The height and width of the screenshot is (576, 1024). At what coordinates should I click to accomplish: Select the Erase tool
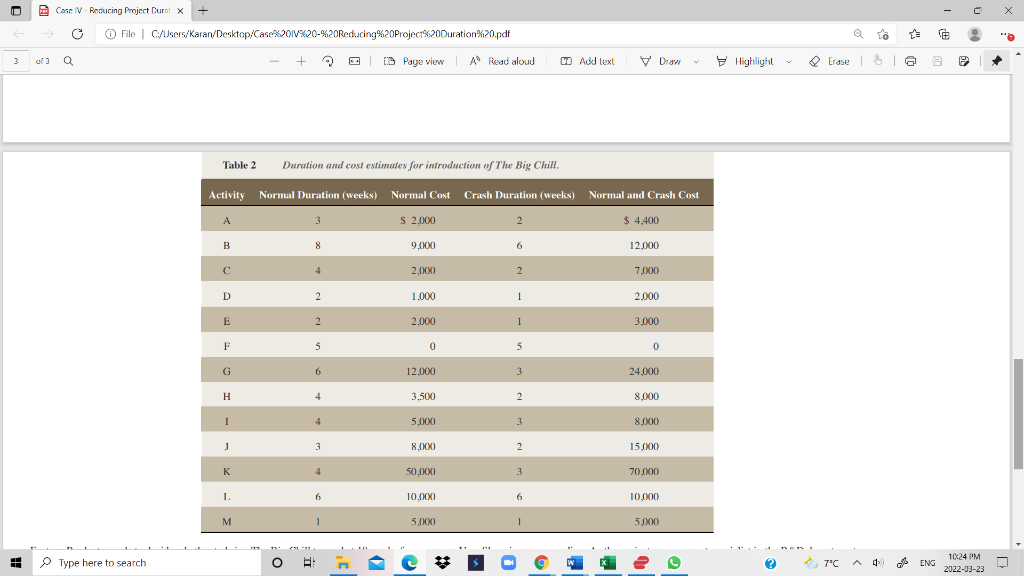(x=829, y=61)
